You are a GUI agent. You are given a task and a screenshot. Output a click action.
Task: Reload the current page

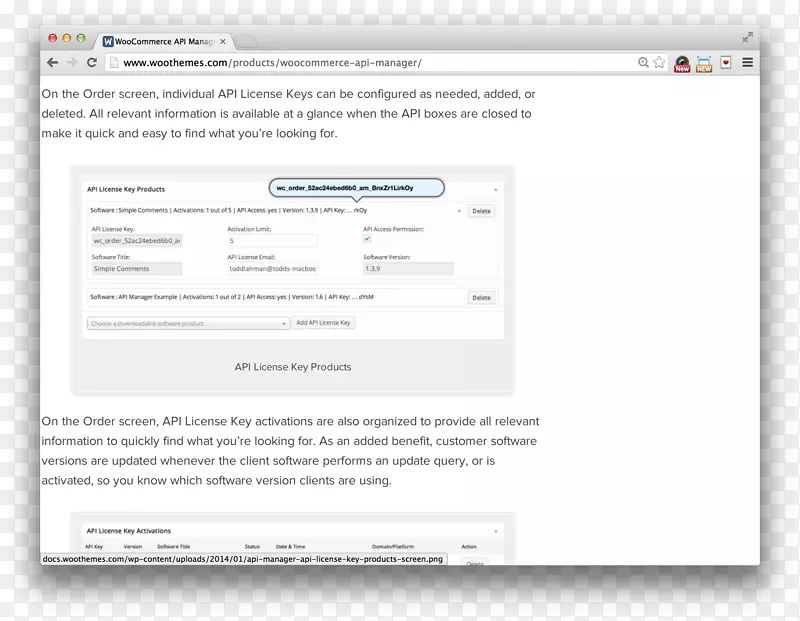[92, 63]
